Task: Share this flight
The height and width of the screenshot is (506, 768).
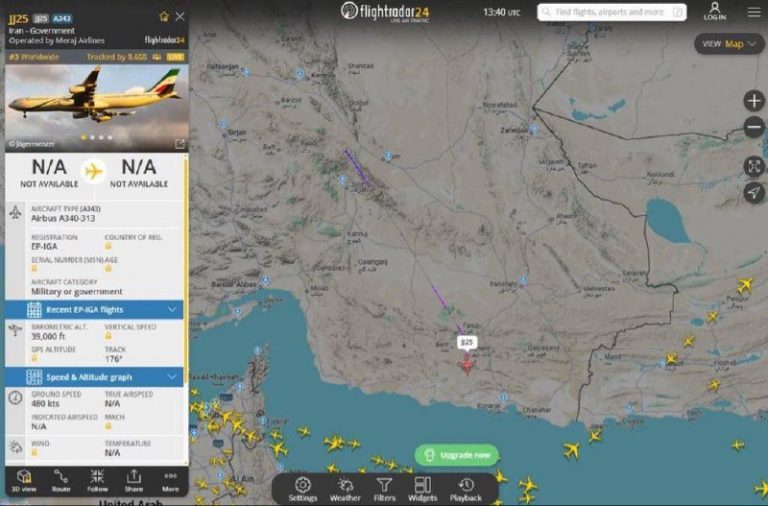Action: 134,481
